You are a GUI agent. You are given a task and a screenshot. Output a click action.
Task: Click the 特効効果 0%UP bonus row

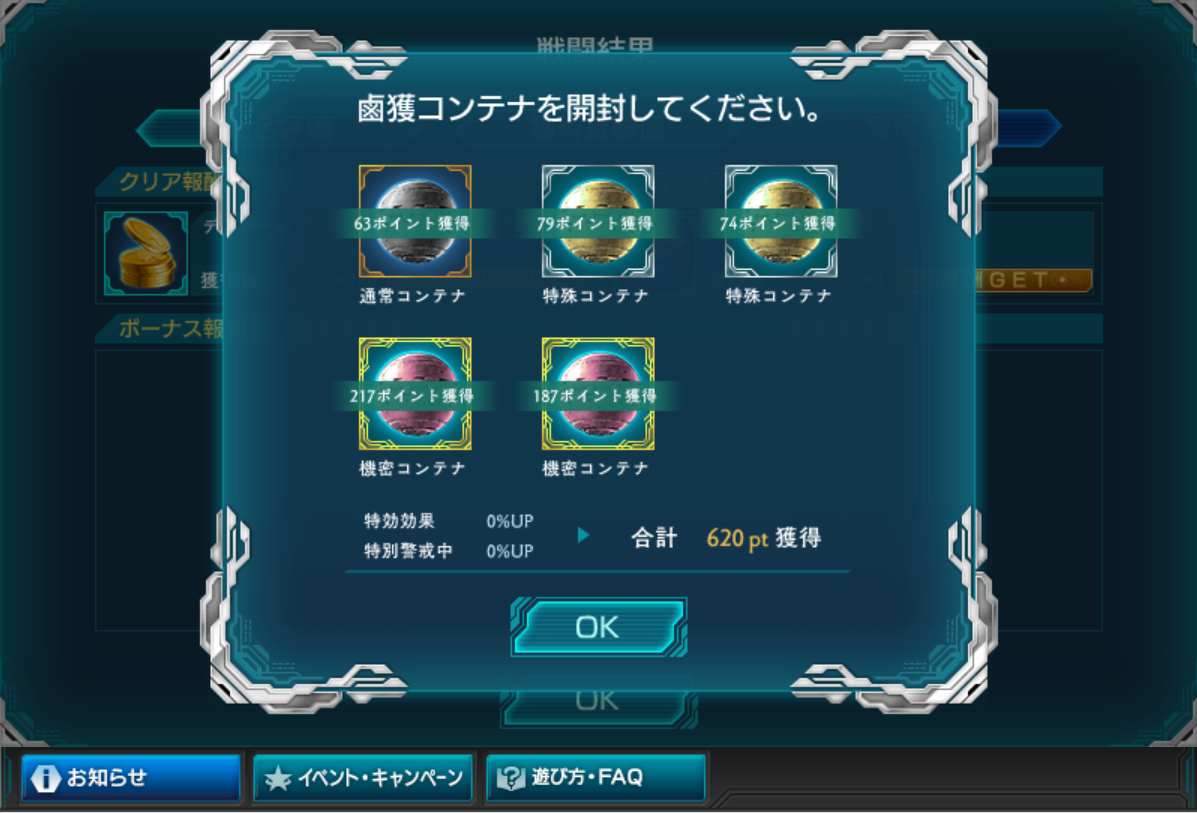point(449,521)
